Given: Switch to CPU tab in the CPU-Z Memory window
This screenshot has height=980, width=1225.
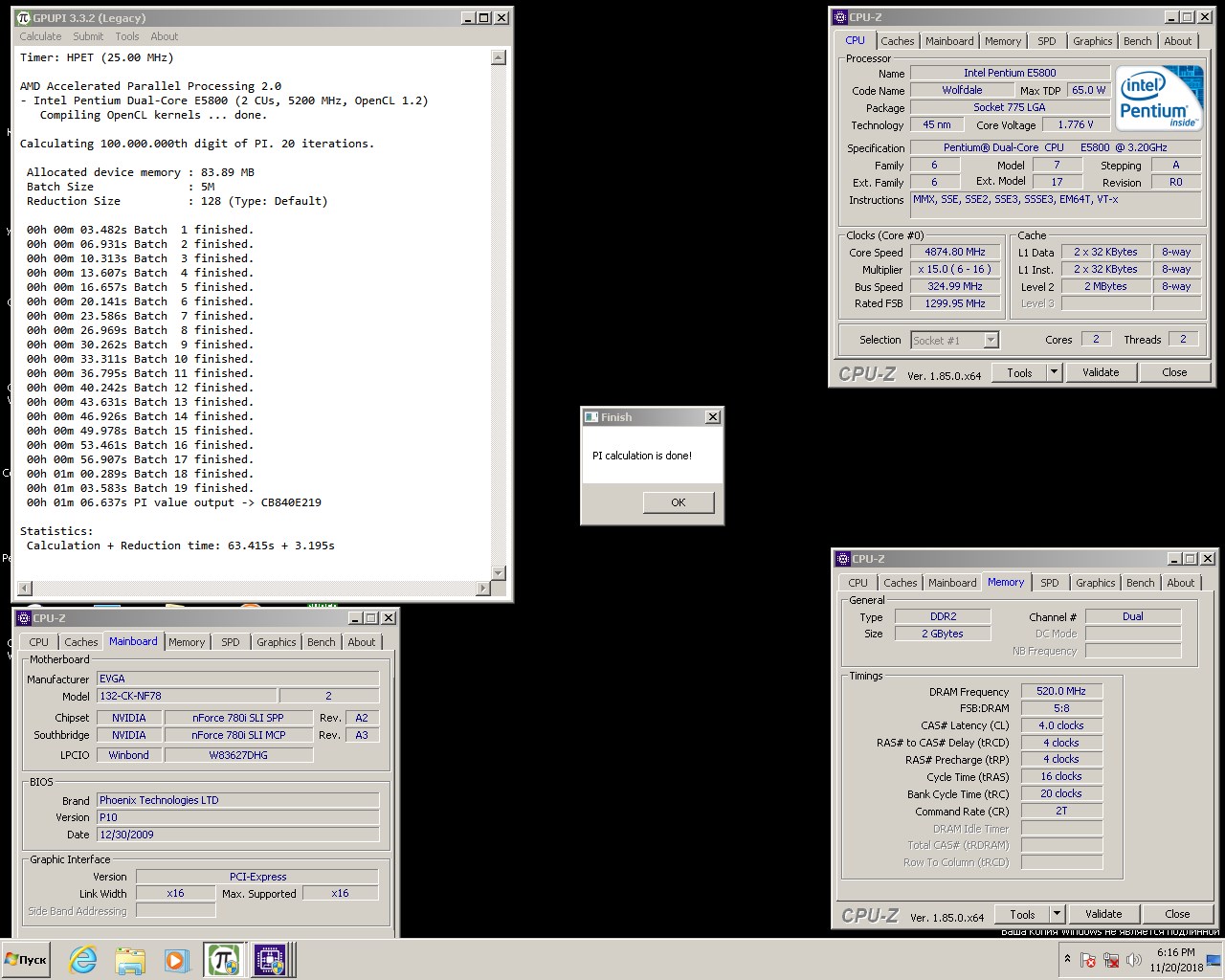Looking at the screenshot, I should click(x=857, y=583).
